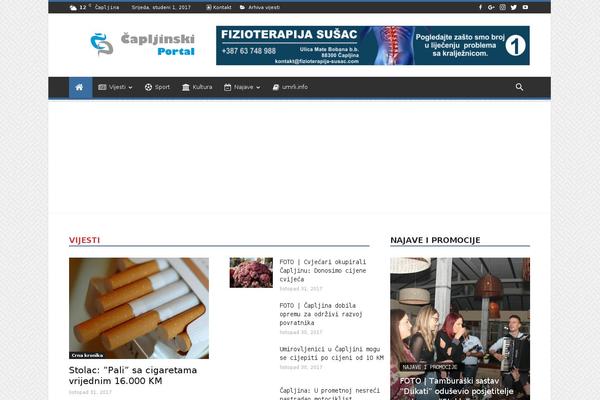Open the Facebook icon in top bar

click(x=480, y=7)
